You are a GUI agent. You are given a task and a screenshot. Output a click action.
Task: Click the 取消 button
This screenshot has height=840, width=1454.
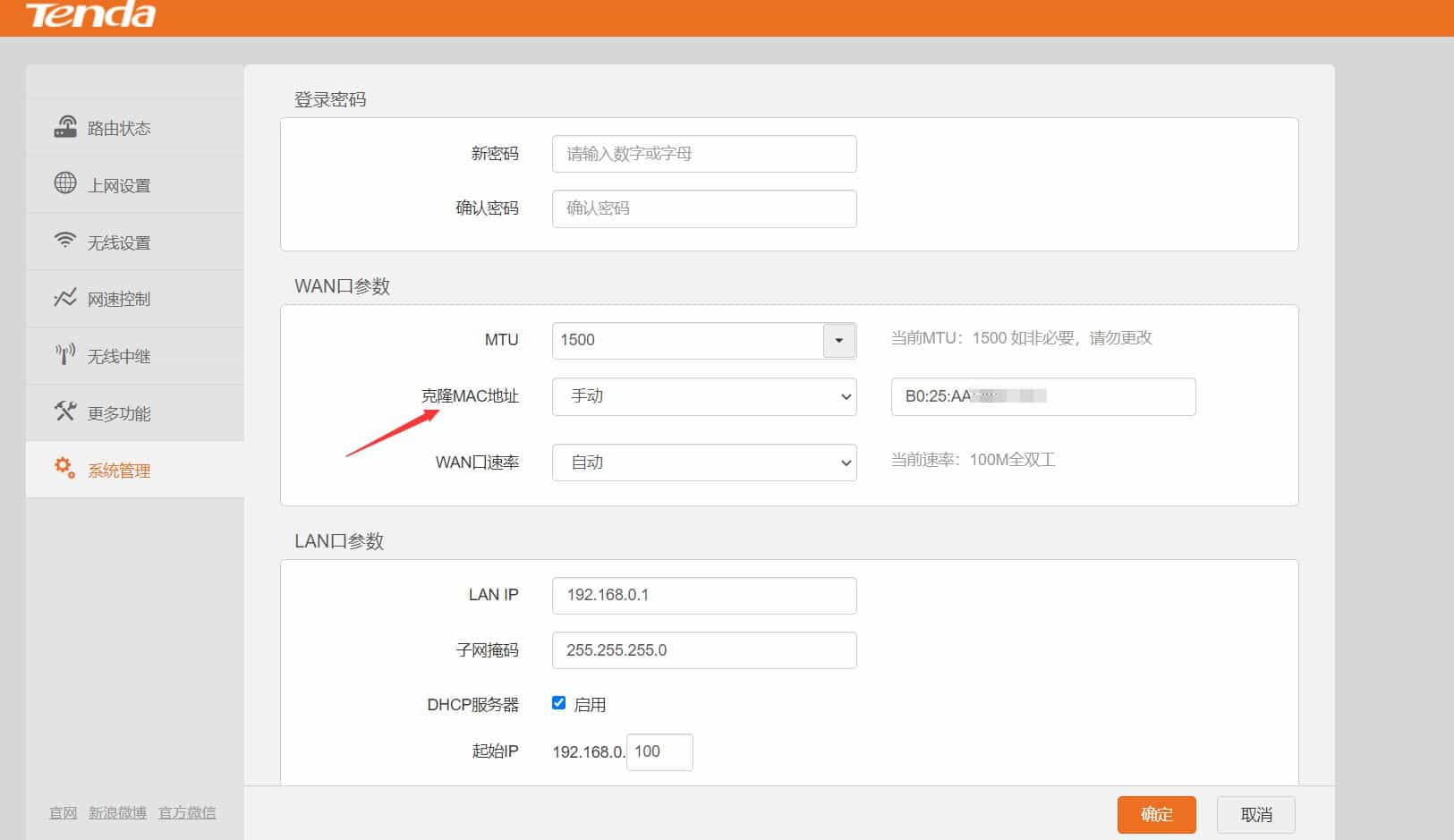(x=1256, y=814)
